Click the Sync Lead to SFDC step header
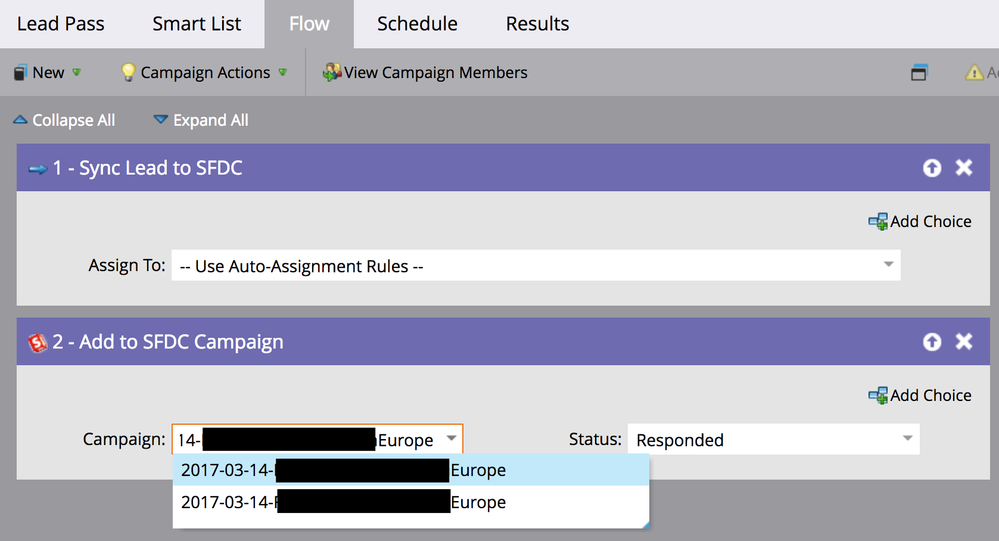999x541 pixels. 503,168
